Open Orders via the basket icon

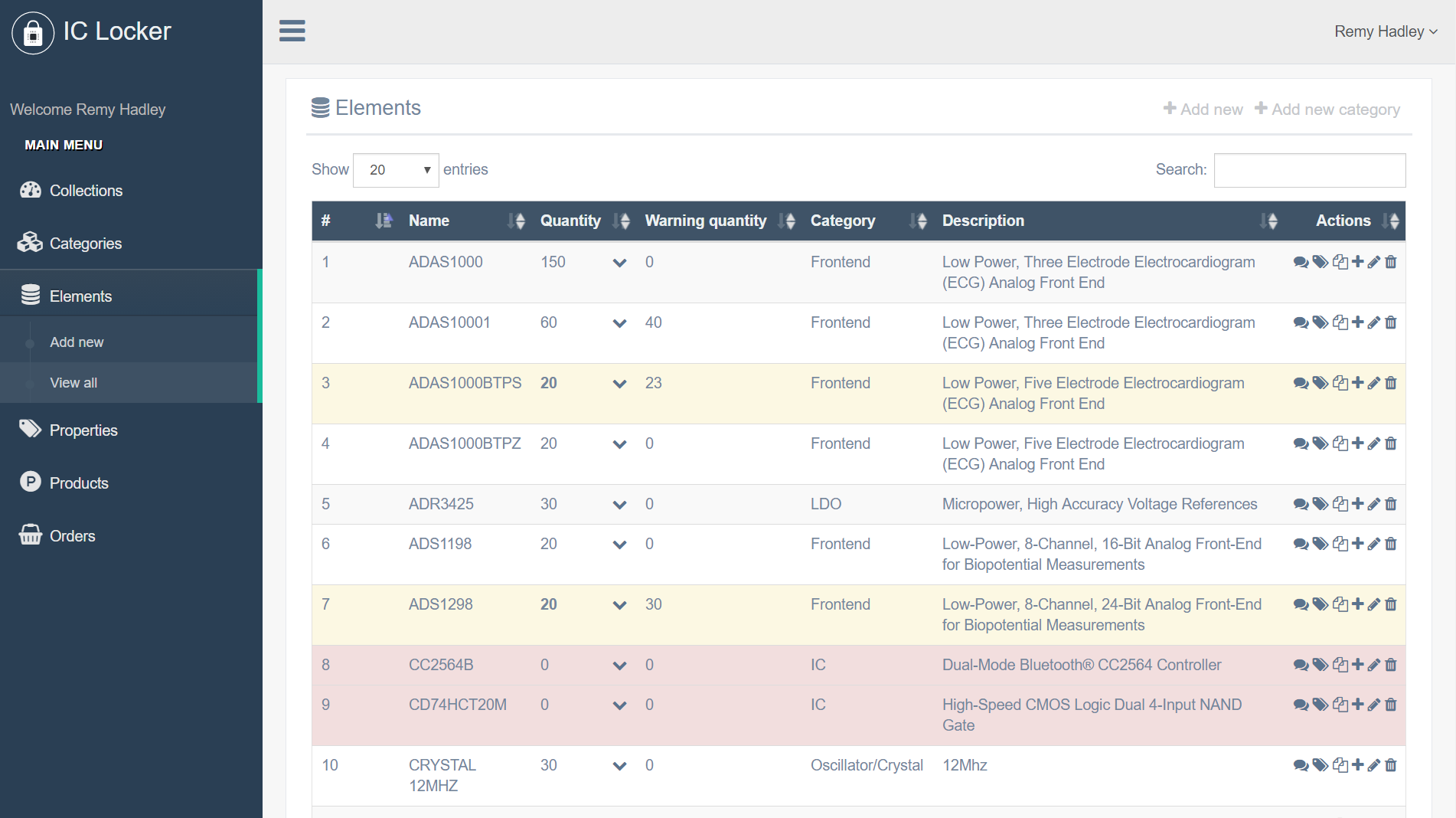31,535
